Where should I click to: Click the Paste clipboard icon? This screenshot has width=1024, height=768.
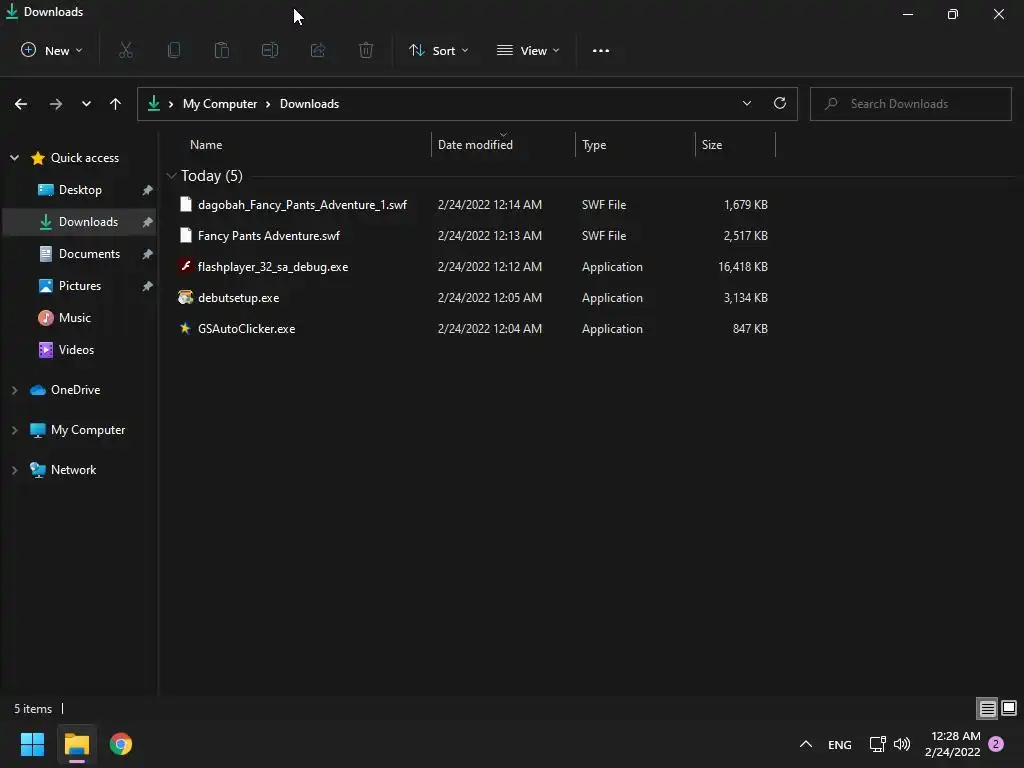point(222,50)
